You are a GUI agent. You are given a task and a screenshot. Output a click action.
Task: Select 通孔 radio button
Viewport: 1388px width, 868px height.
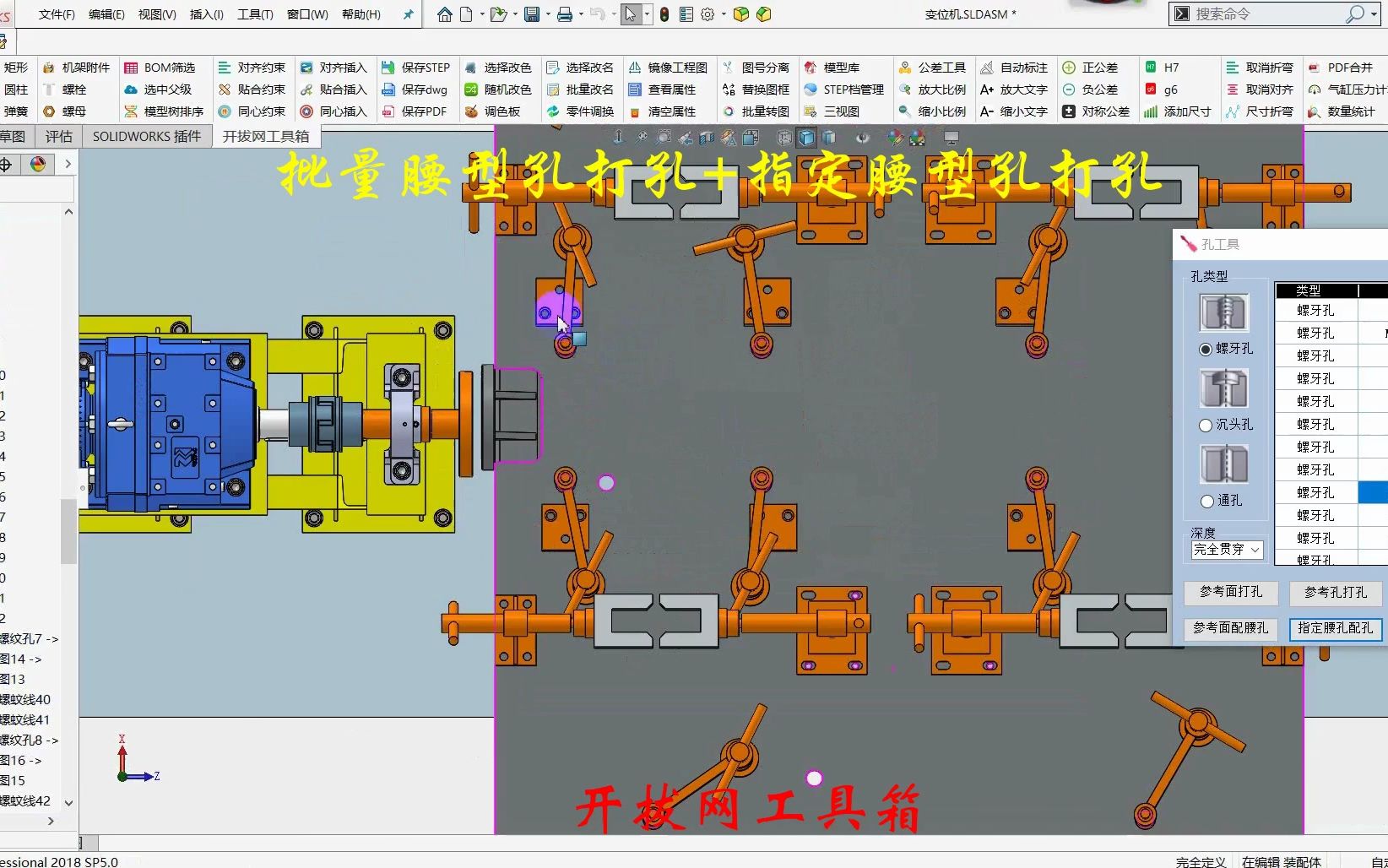[x=1206, y=501]
